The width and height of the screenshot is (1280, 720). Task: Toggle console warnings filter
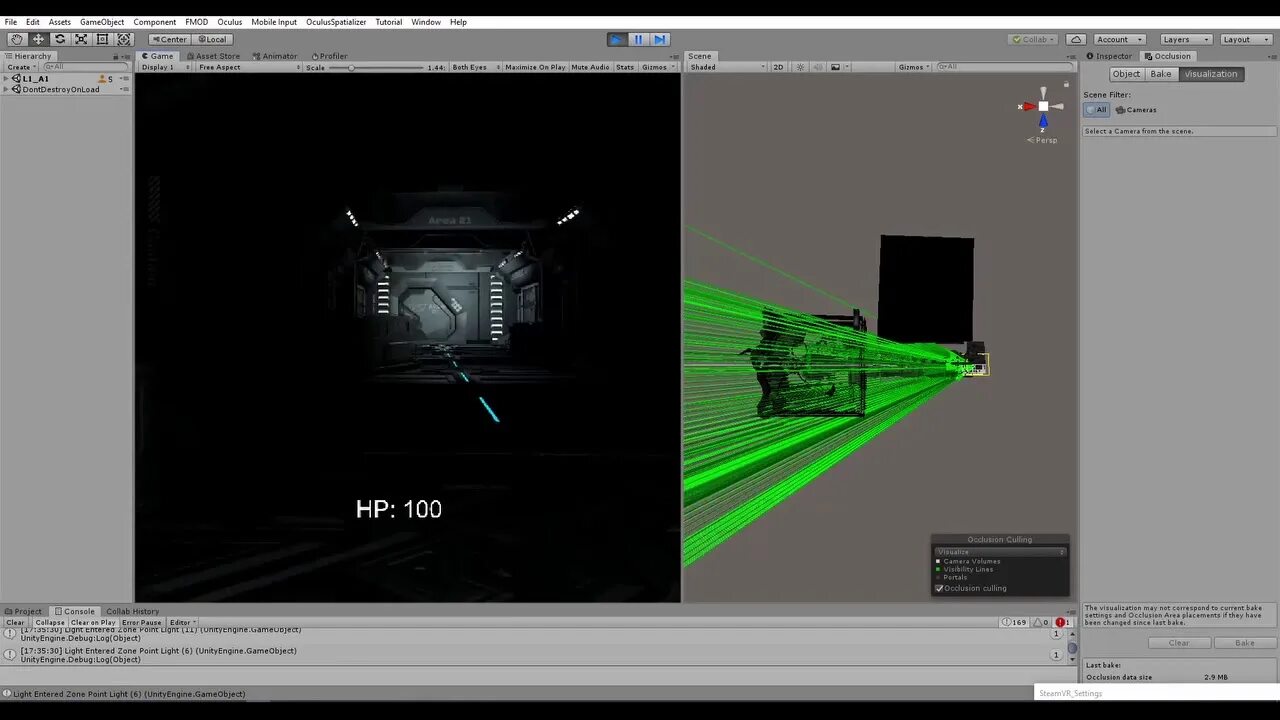pos(1041,622)
